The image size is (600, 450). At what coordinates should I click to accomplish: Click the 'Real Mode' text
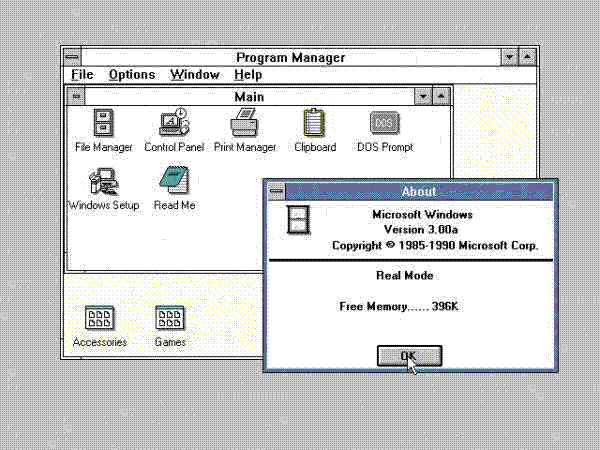point(405,276)
